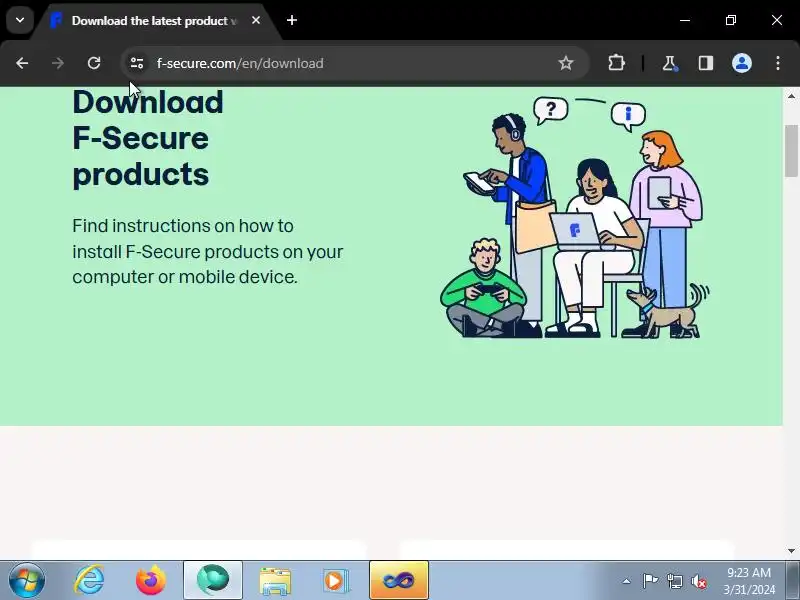Image resolution: width=800 pixels, height=600 pixels.
Task: Click the page scrollbar thumb
Action: point(791,151)
